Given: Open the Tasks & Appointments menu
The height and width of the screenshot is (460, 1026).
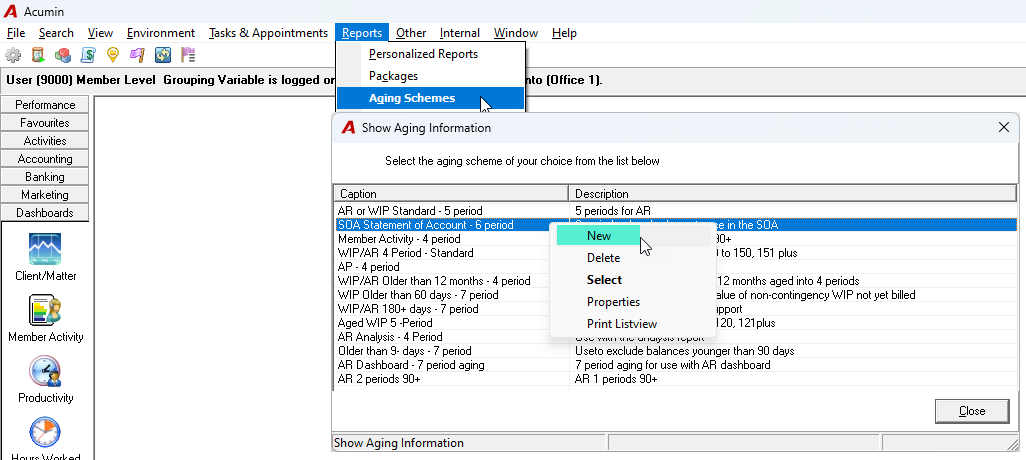Looking at the screenshot, I should (268, 33).
